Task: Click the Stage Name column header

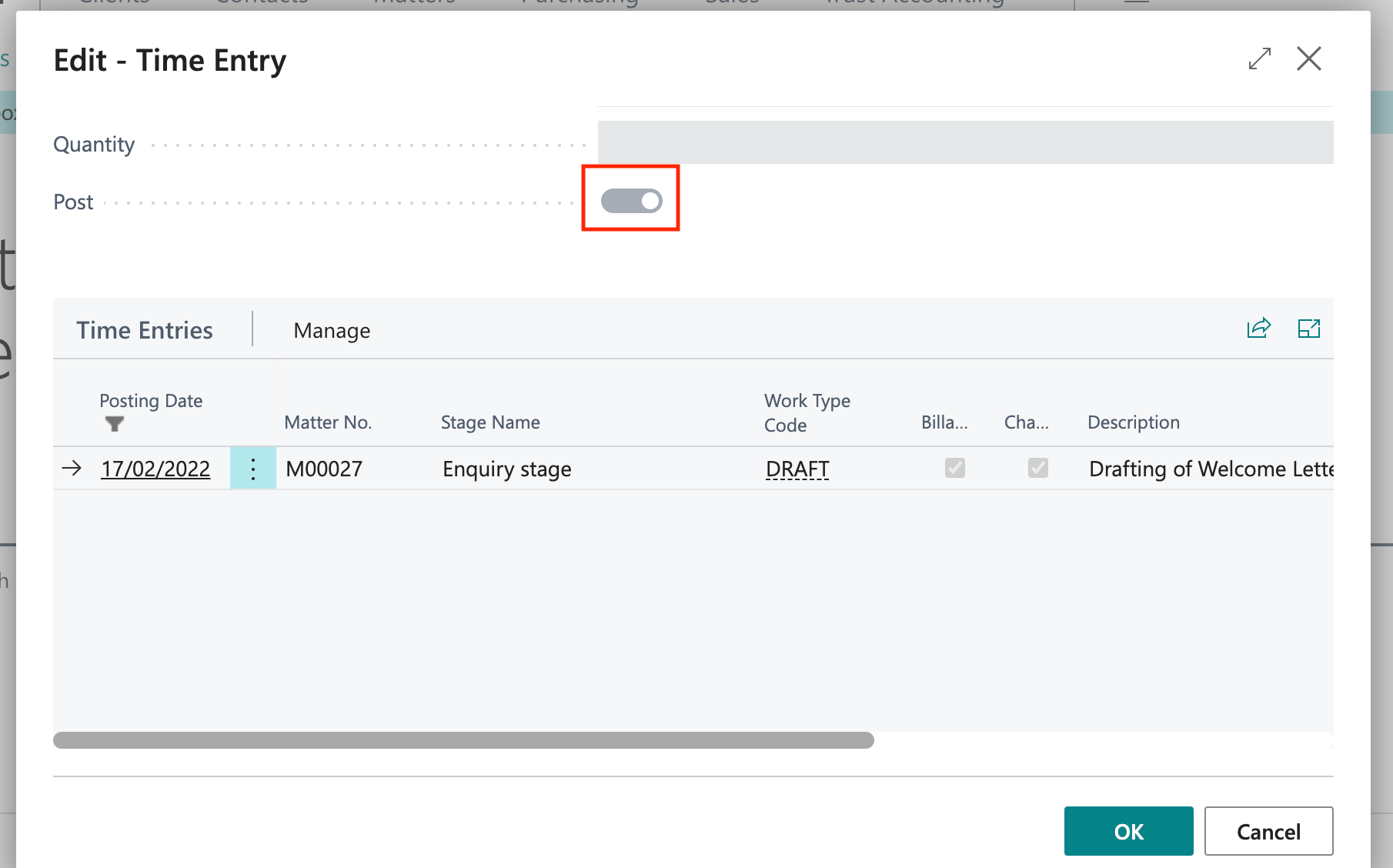Action: 490,422
